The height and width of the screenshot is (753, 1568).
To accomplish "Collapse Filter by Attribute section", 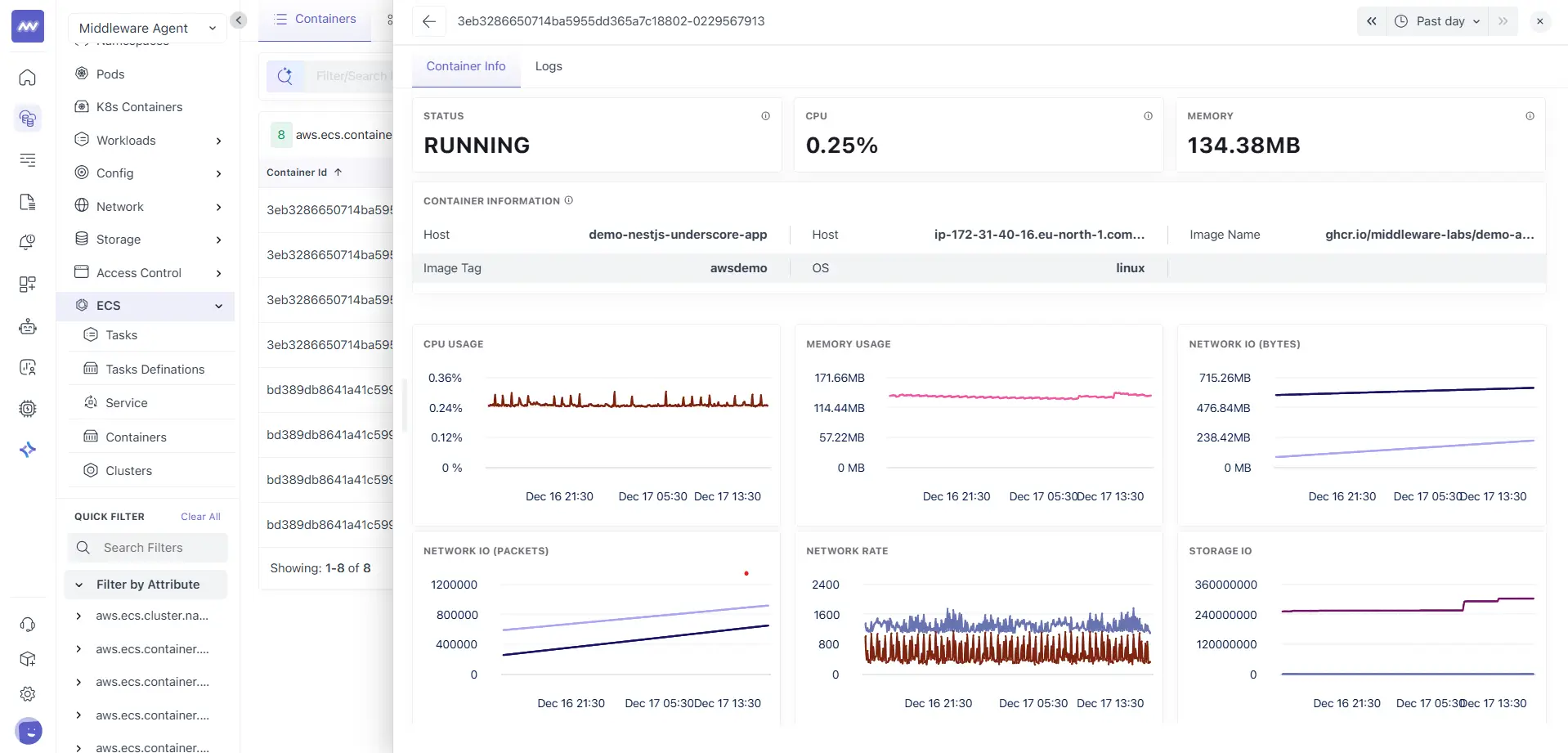I will tap(79, 585).
